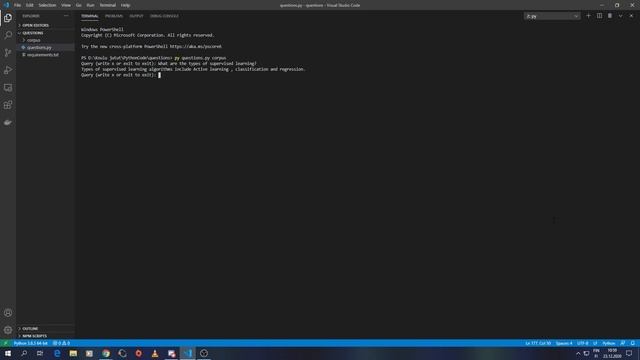Click the line and column indicator
This screenshot has height=360, width=640.
pyautogui.click(x=538, y=343)
